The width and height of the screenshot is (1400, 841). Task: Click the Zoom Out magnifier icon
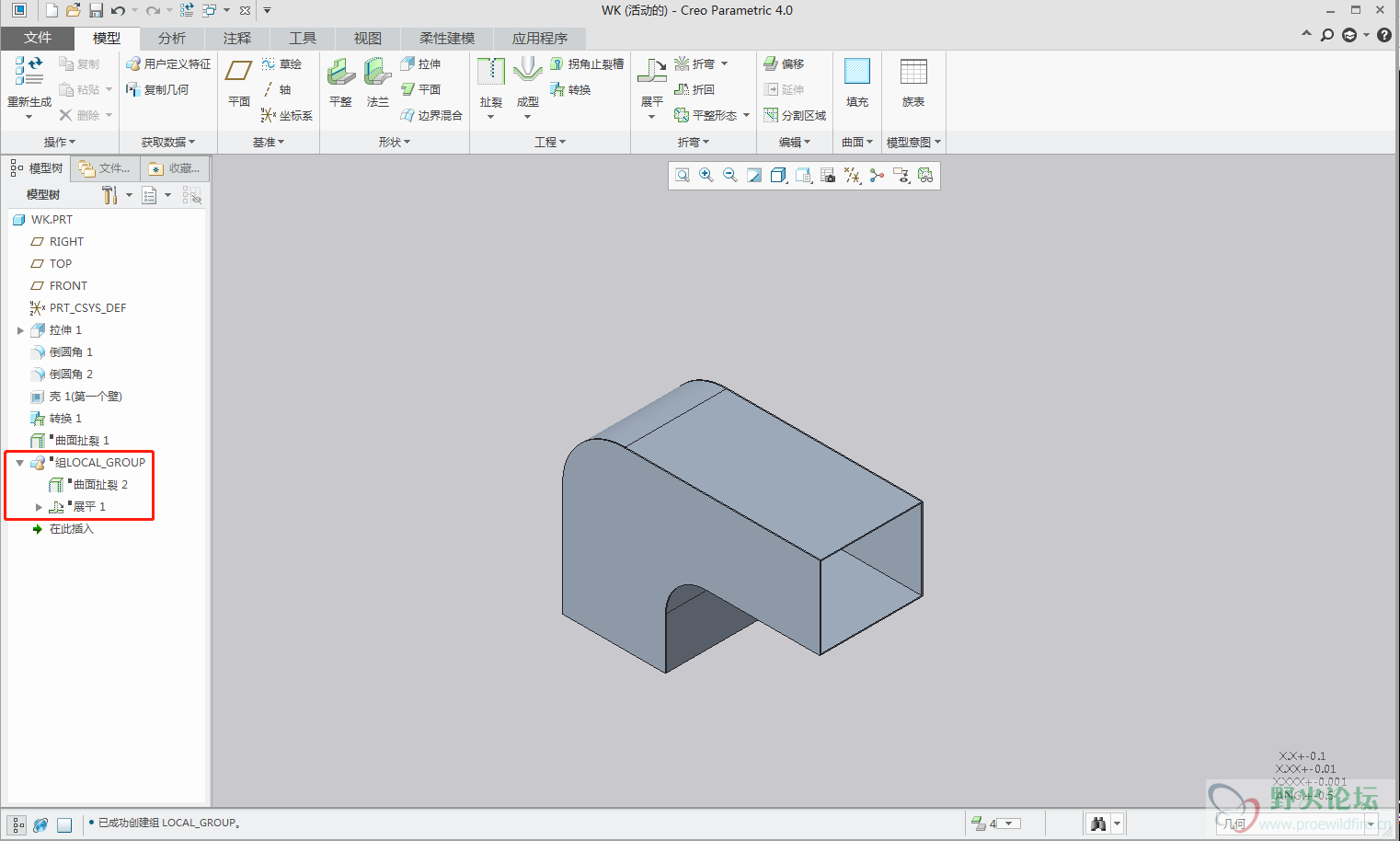click(730, 176)
